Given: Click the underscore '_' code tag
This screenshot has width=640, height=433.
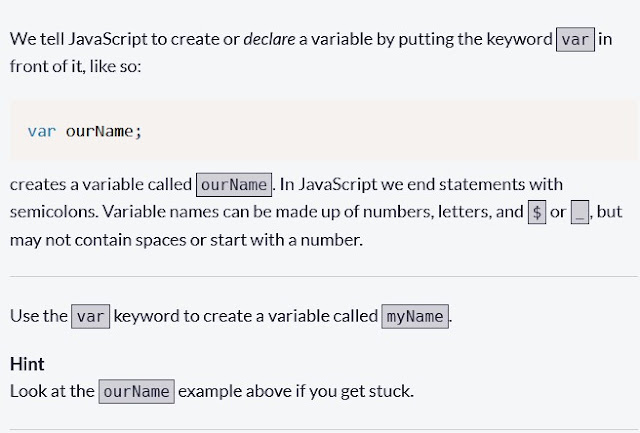Looking at the screenshot, I should 580,212.
